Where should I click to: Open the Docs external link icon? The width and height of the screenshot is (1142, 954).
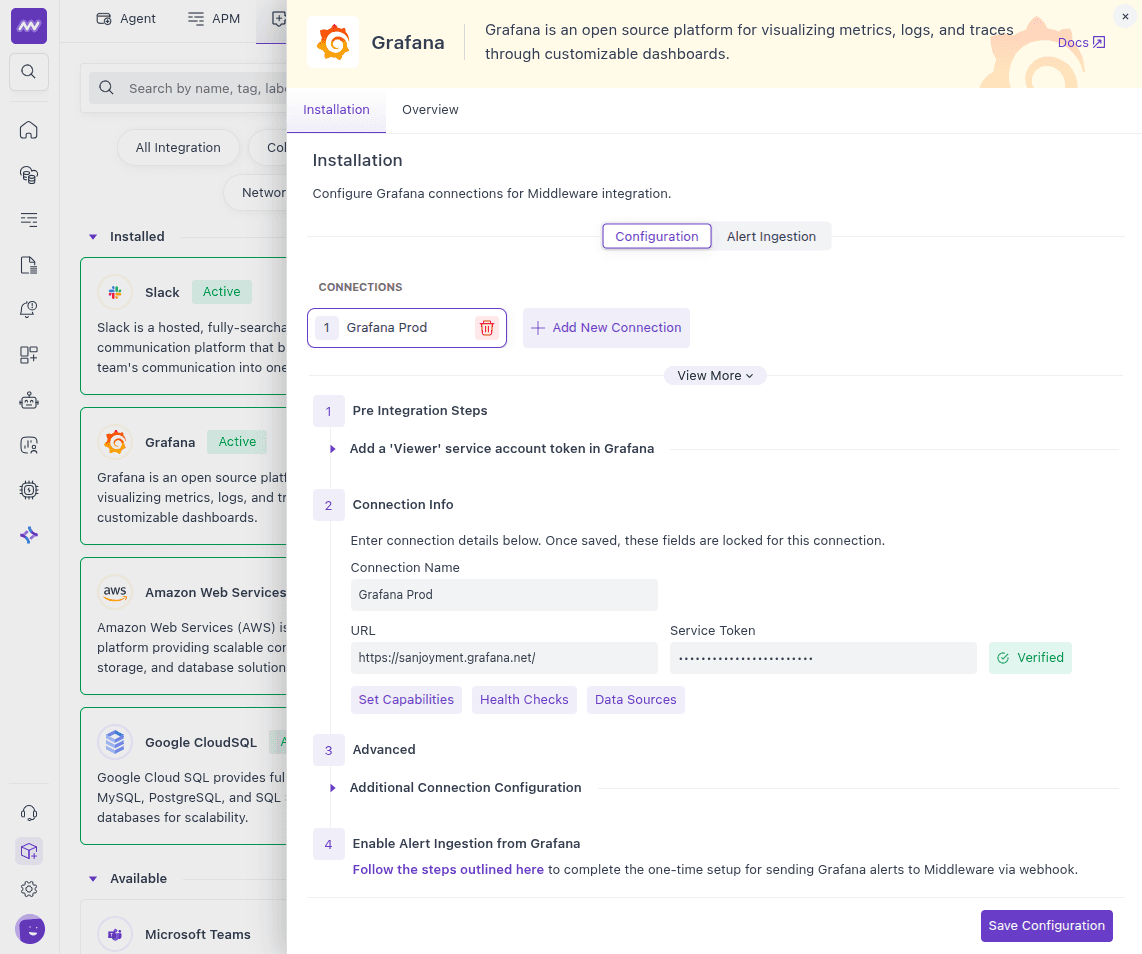click(x=1098, y=43)
